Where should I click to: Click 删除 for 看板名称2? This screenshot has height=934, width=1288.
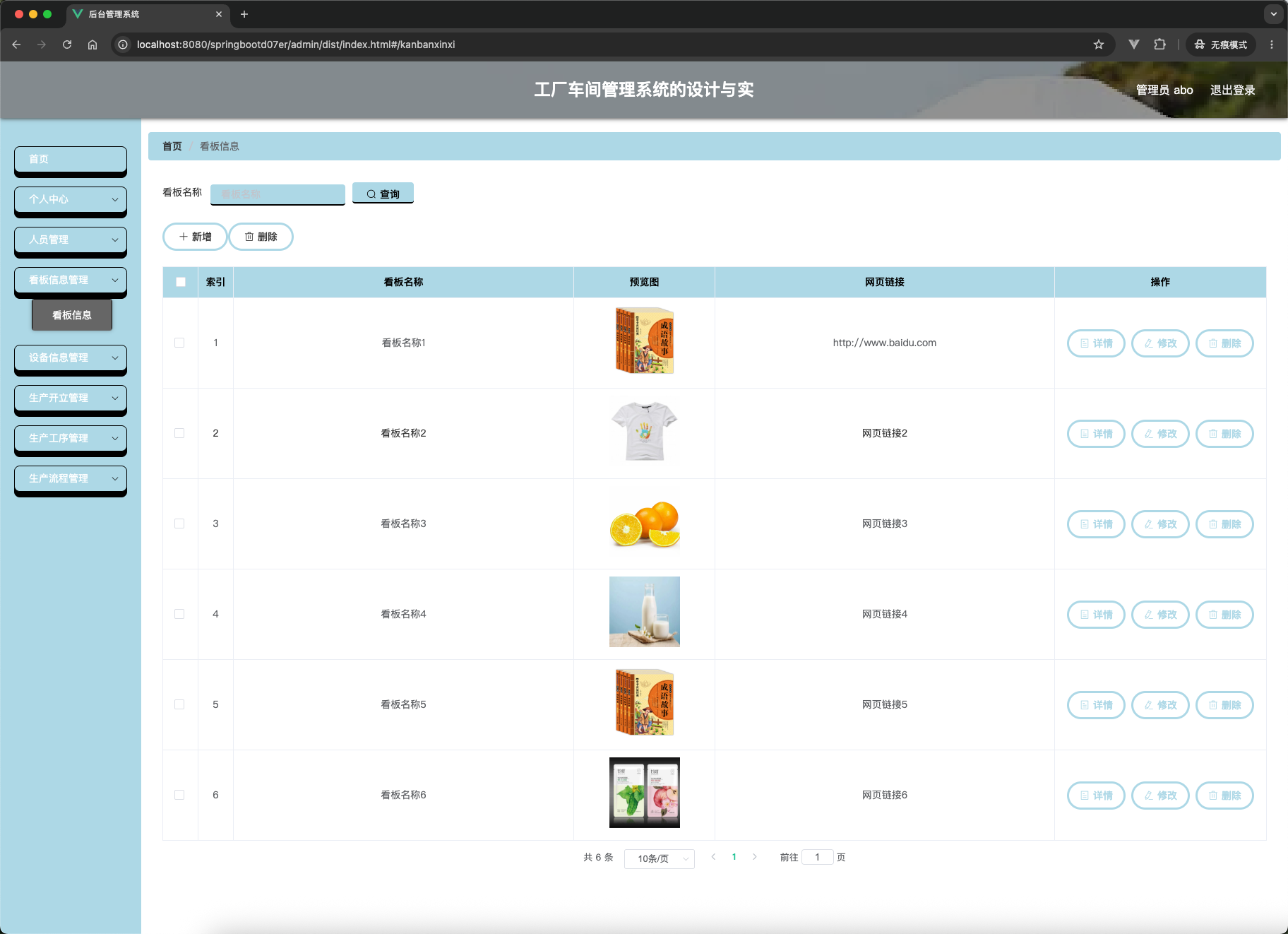1224,434
